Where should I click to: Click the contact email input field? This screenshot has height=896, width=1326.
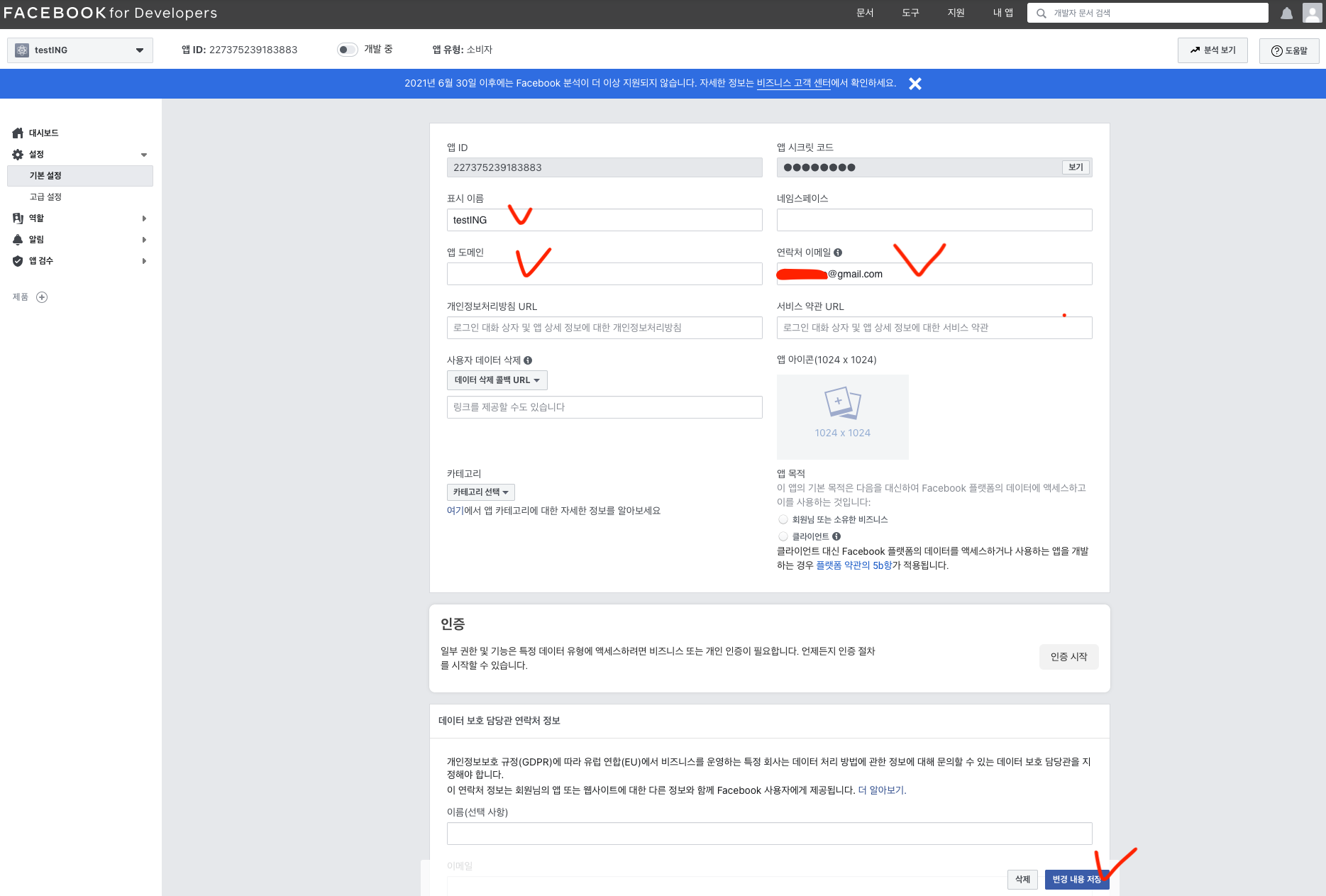point(934,274)
